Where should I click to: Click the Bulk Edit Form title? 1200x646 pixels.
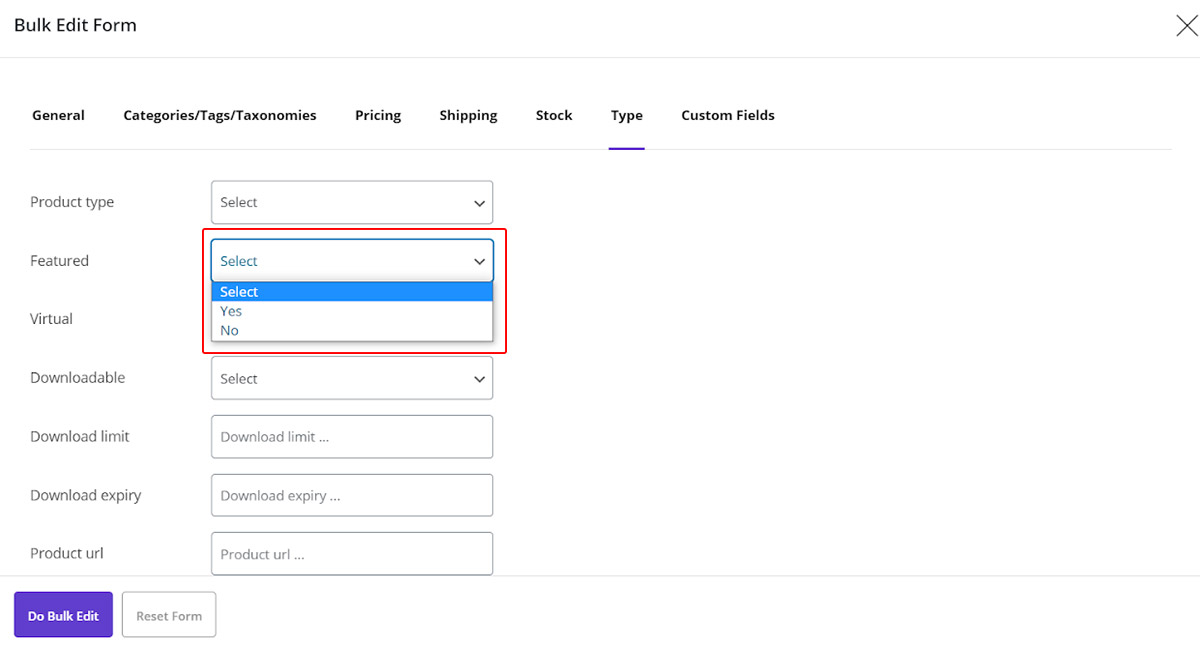pyautogui.click(x=75, y=25)
